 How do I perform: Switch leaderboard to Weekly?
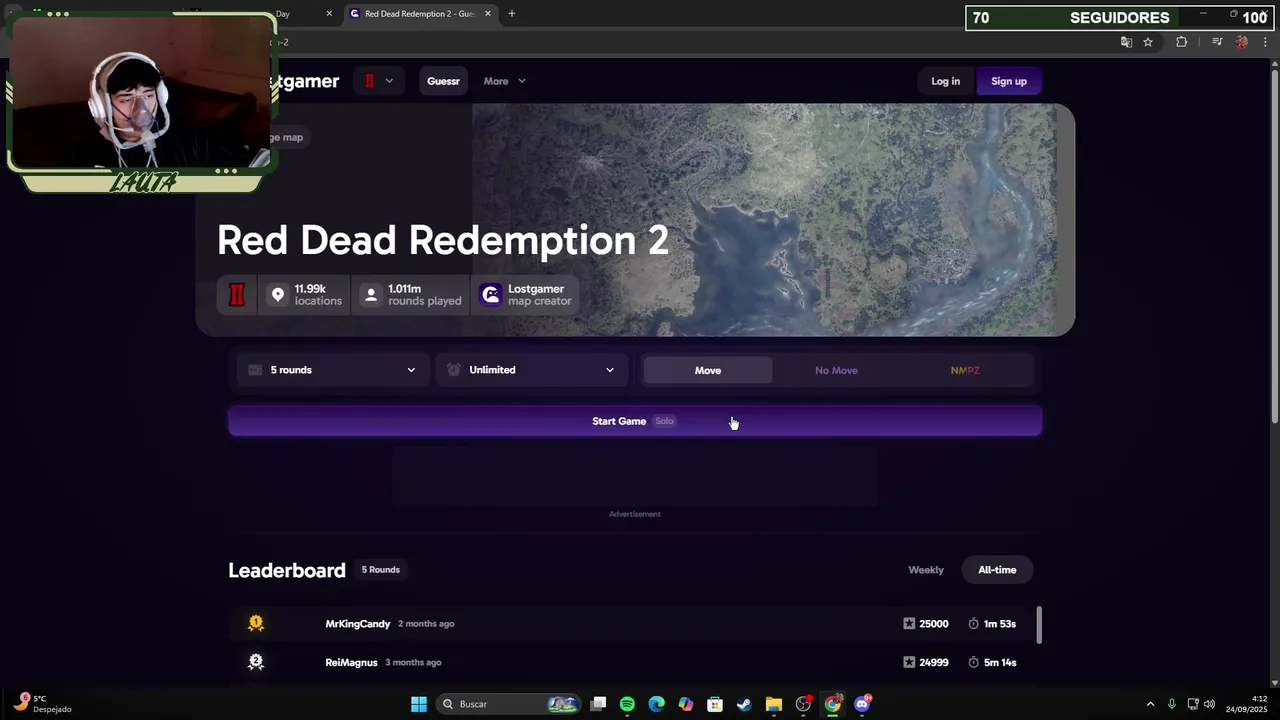tap(925, 570)
